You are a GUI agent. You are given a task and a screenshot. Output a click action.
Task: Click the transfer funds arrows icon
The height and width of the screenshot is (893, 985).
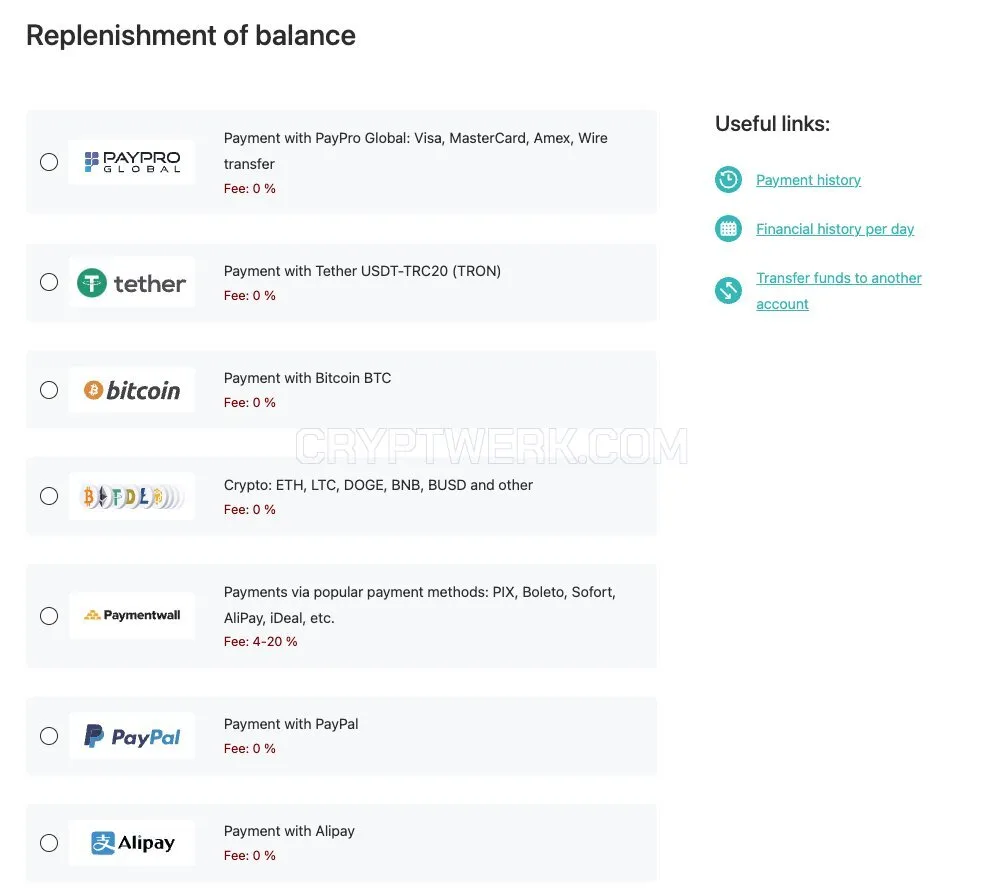click(729, 290)
